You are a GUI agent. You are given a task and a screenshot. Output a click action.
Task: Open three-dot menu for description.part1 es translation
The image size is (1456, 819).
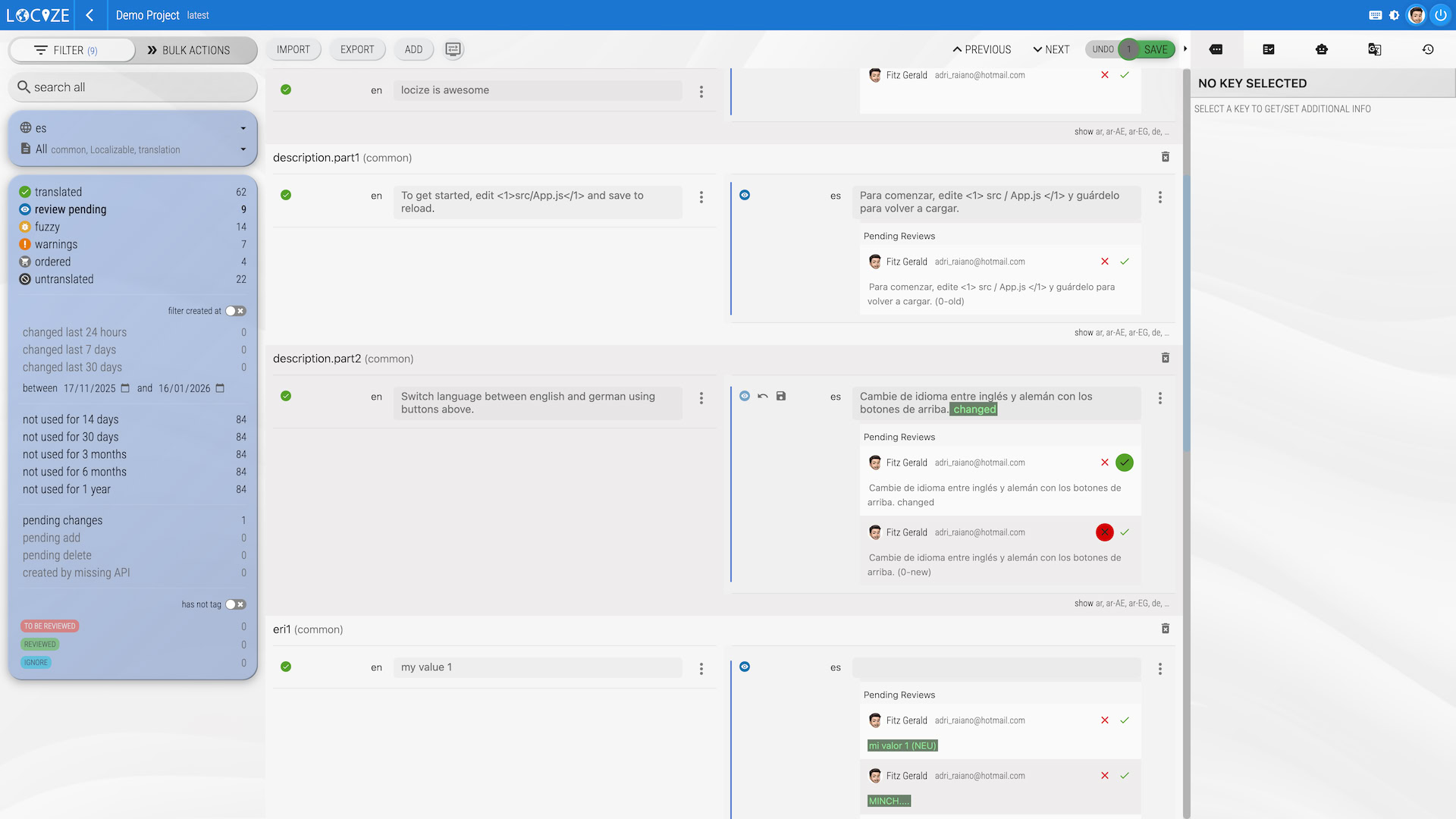(x=1159, y=197)
